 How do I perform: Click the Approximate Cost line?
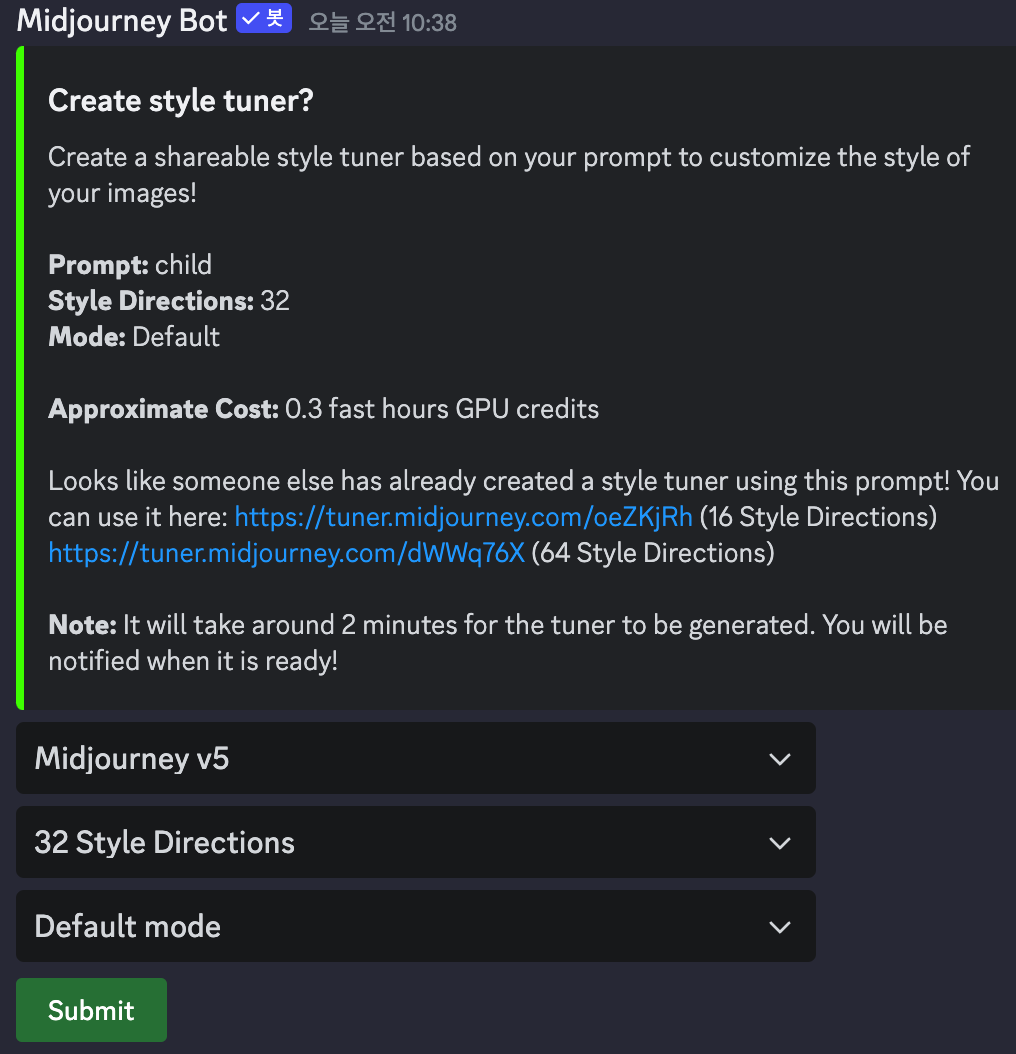click(x=323, y=409)
